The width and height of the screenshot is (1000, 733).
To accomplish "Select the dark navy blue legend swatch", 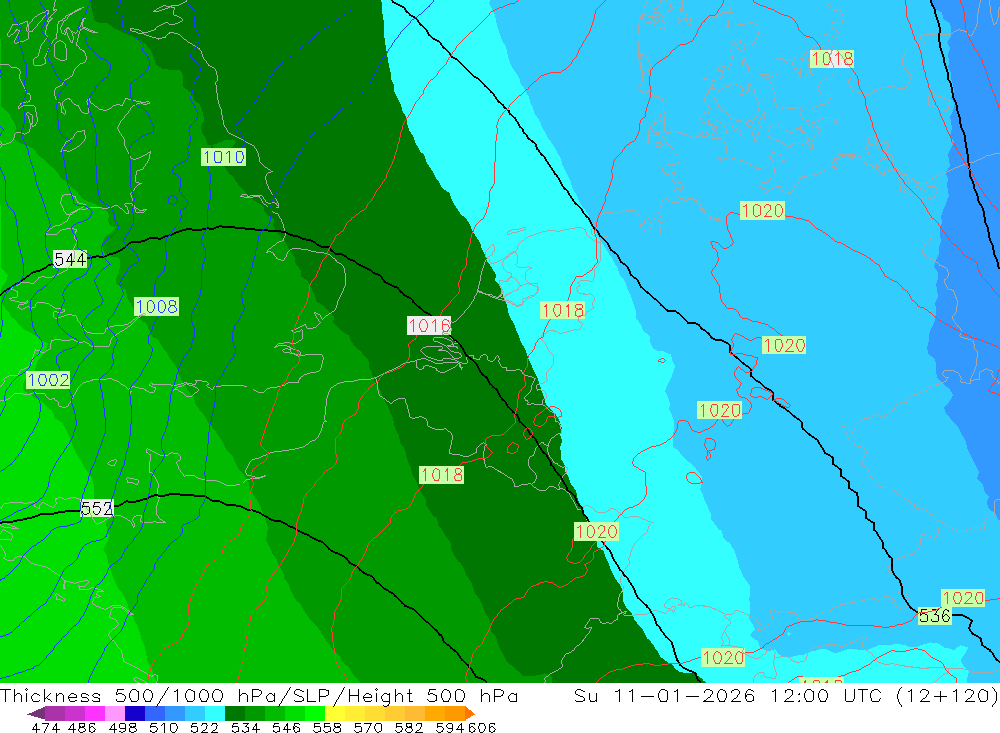I will tap(135, 713).
